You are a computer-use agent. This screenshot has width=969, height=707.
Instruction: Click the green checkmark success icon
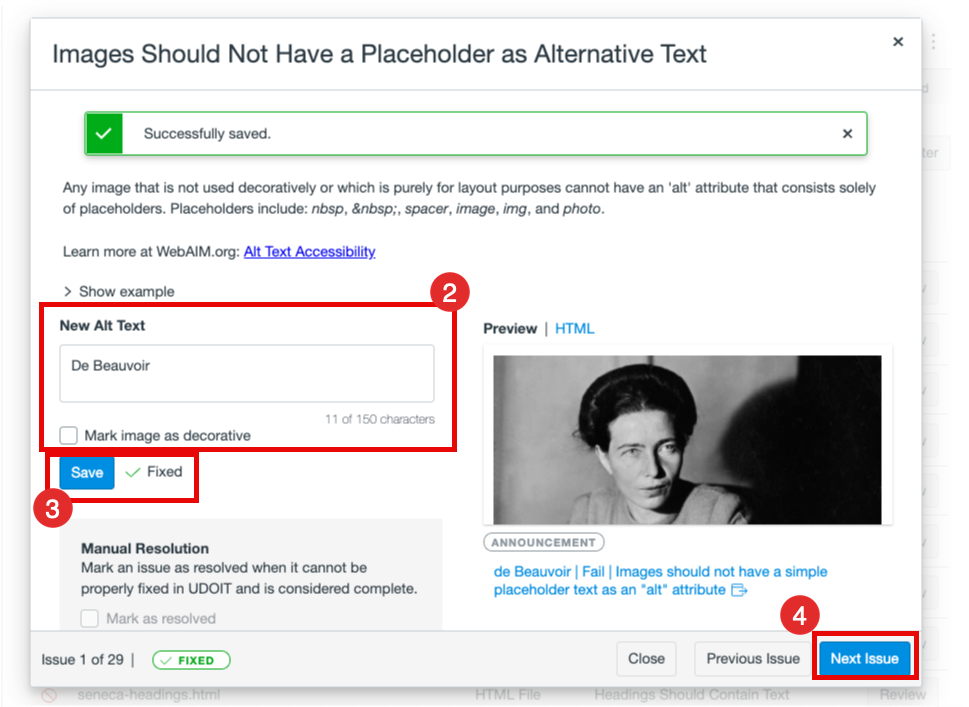(x=104, y=133)
